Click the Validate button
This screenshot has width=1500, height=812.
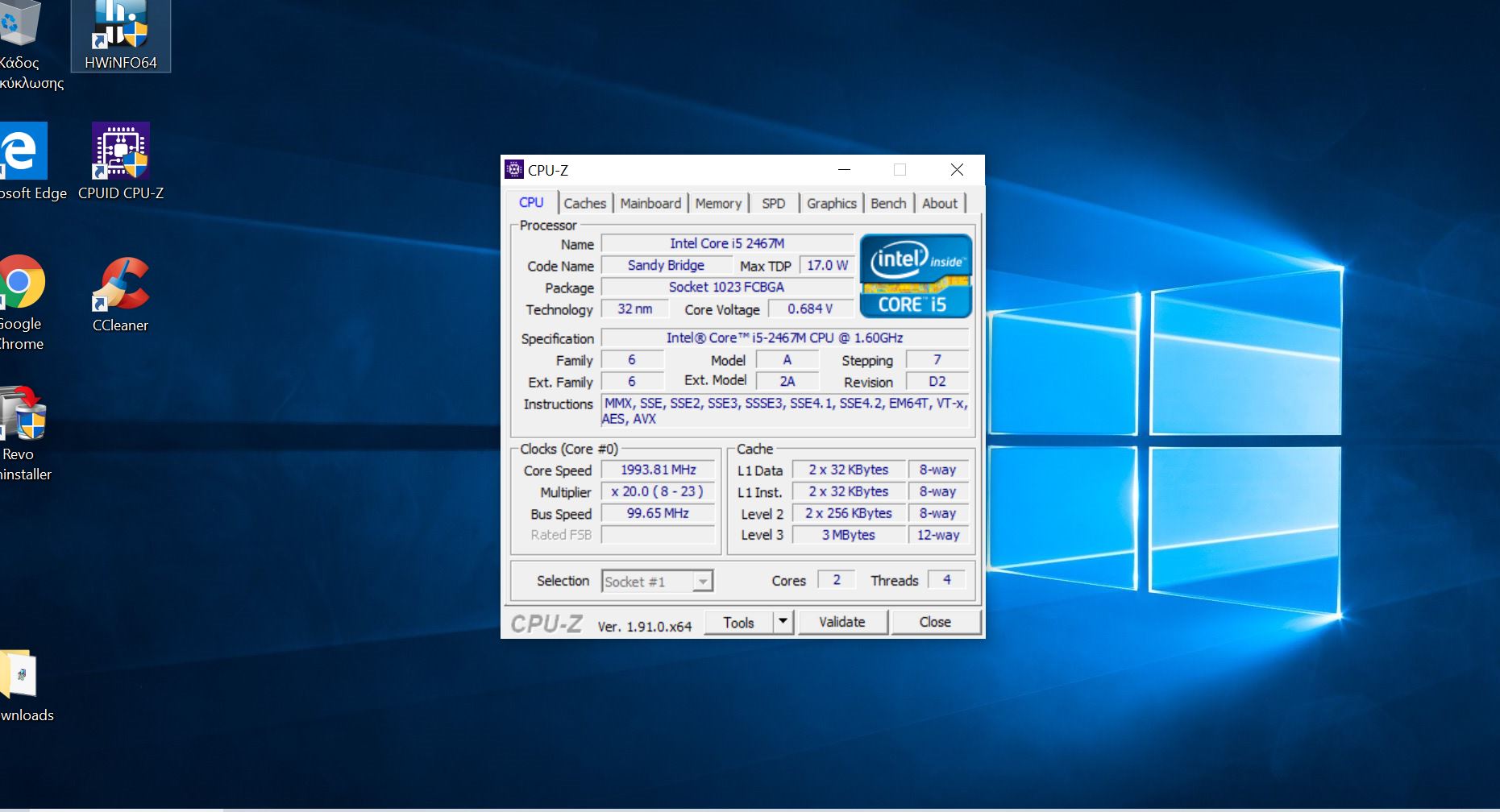pyautogui.click(x=841, y=622)
